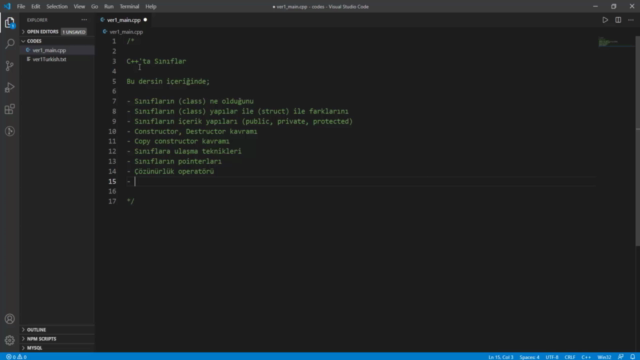Change indentation via Spaces: 4
The width and height of the screenshot is (640, 360).
pyautogui.click(x=529, y=357)
